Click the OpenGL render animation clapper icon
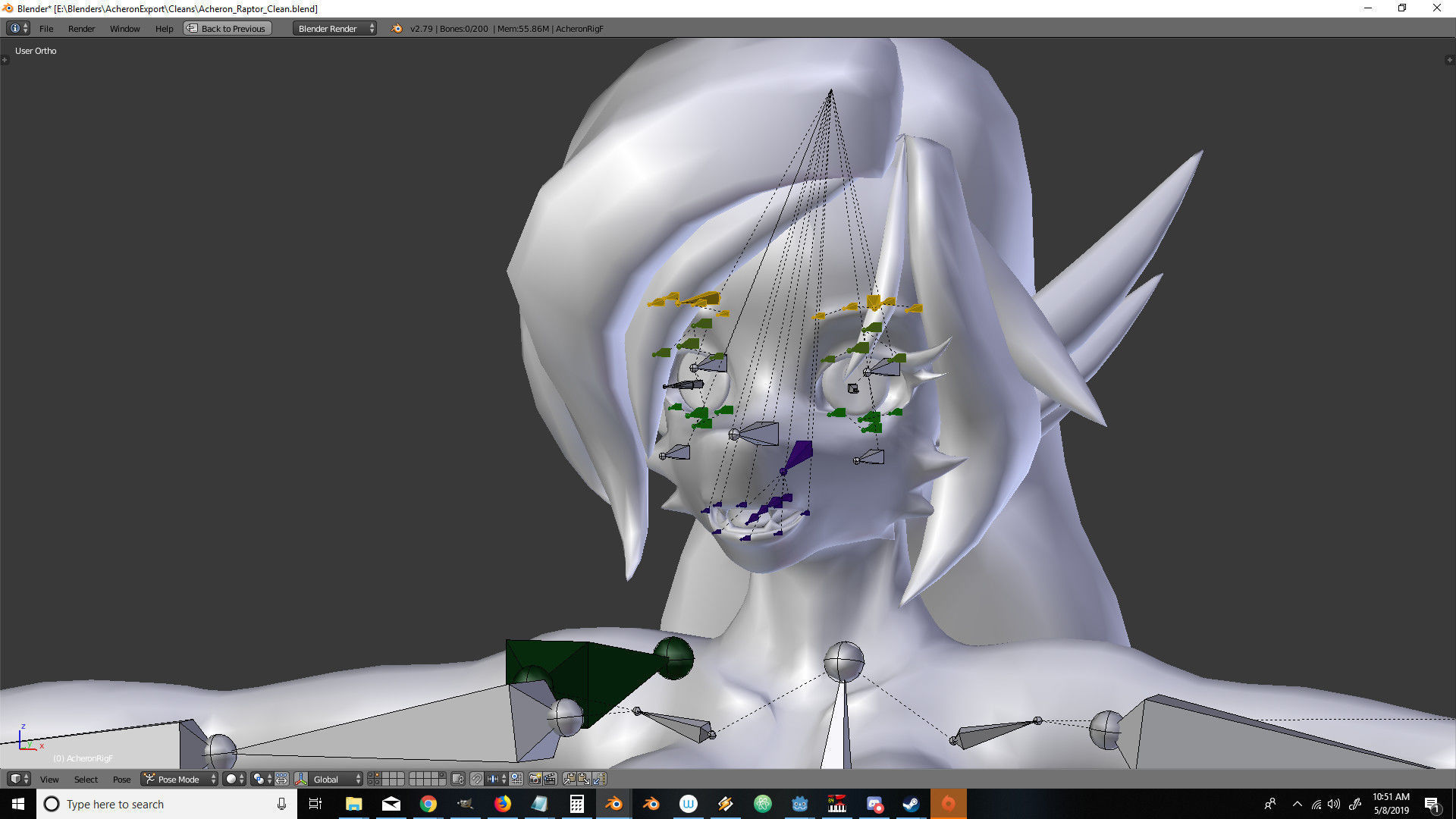 551,779
